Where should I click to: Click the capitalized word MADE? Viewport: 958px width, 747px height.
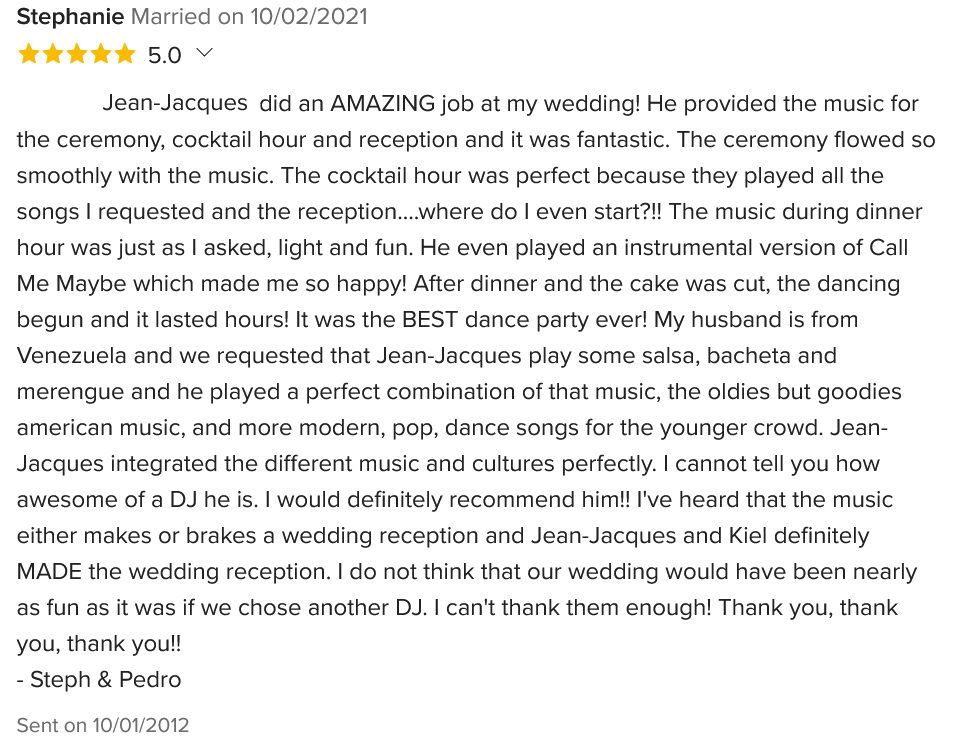point(49,572)
